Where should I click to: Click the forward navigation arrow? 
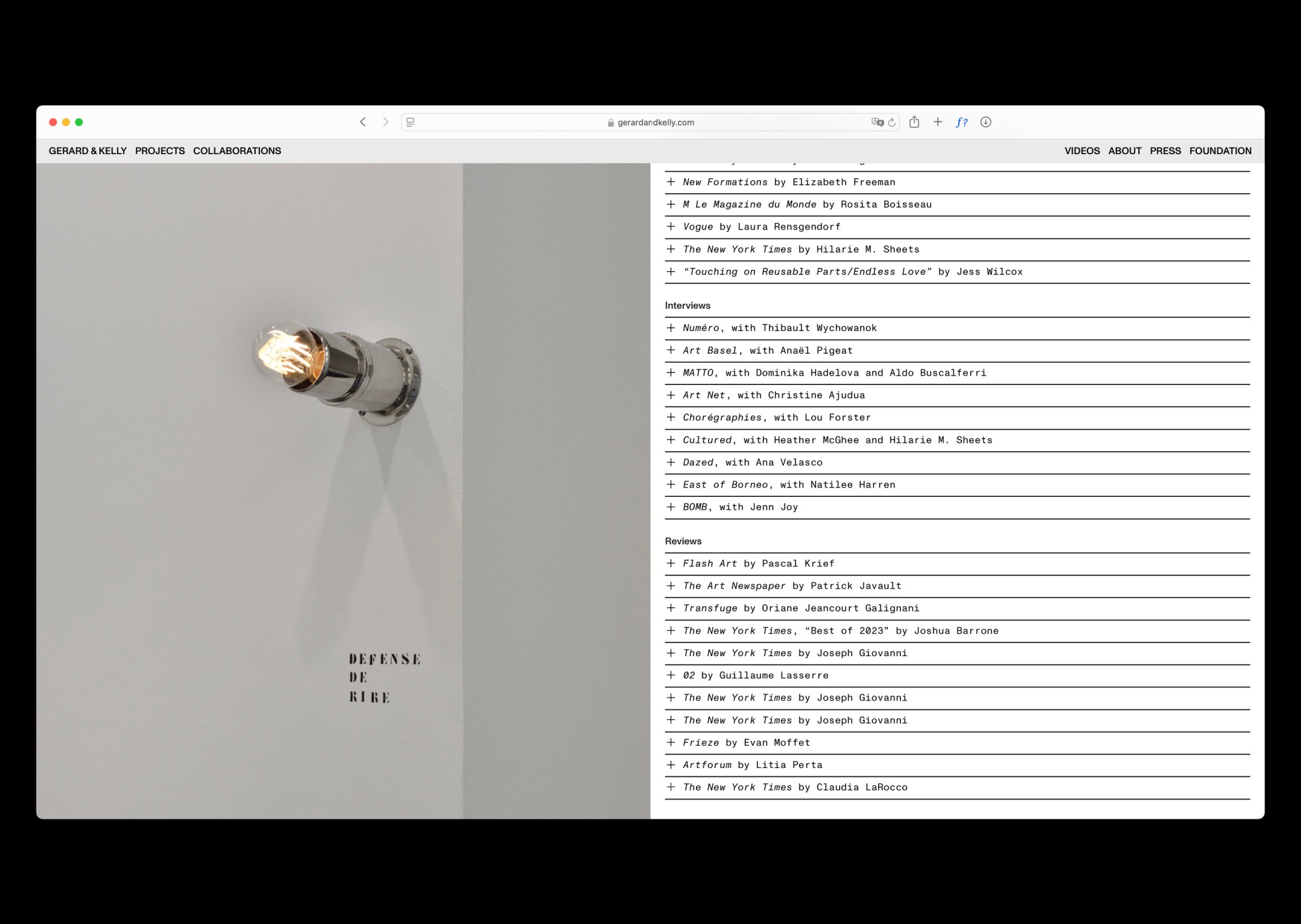[x=385, y=122]
